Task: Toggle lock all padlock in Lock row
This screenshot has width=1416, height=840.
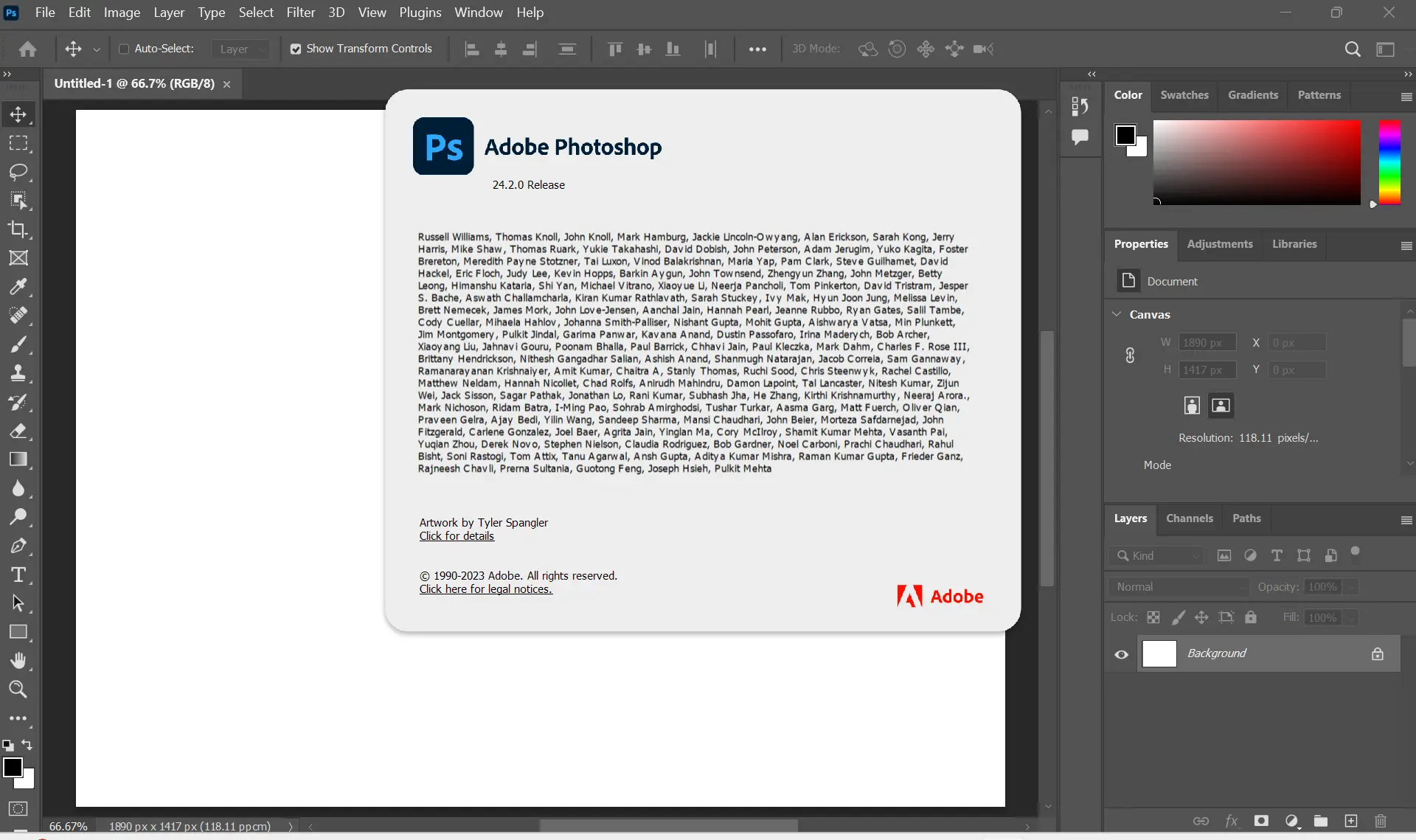Action: point(1251,617)
